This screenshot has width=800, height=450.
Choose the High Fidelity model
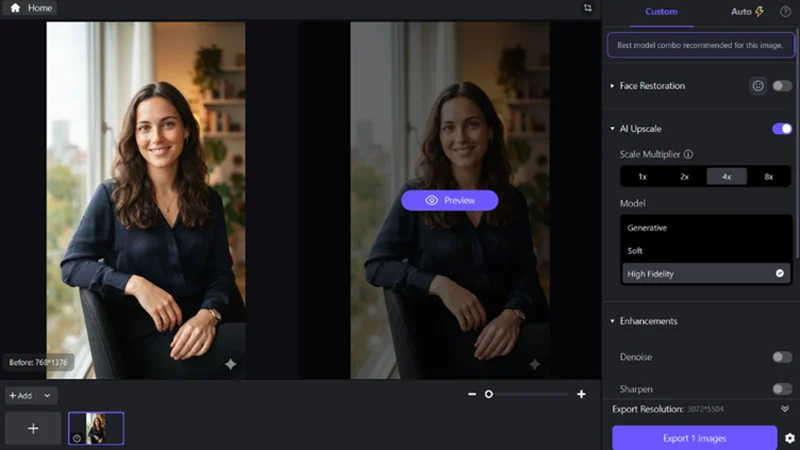coord(706,273)
